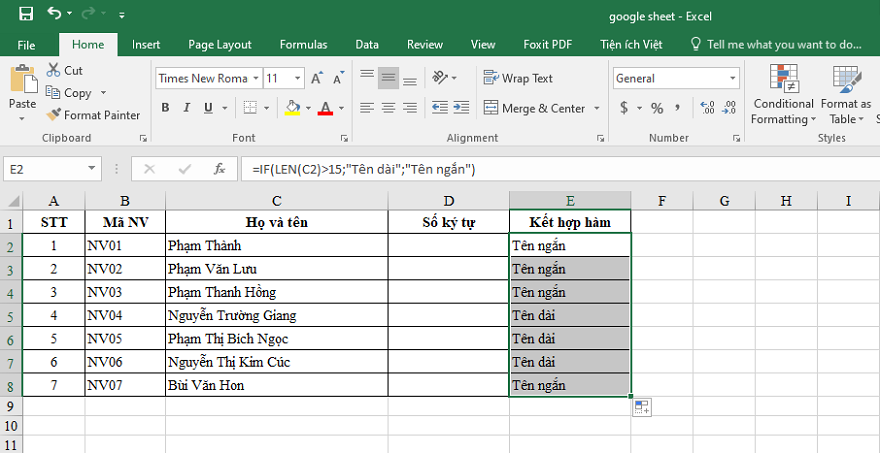
Task: Toggle Italic formatting
Action: click(x=187, y=108)
